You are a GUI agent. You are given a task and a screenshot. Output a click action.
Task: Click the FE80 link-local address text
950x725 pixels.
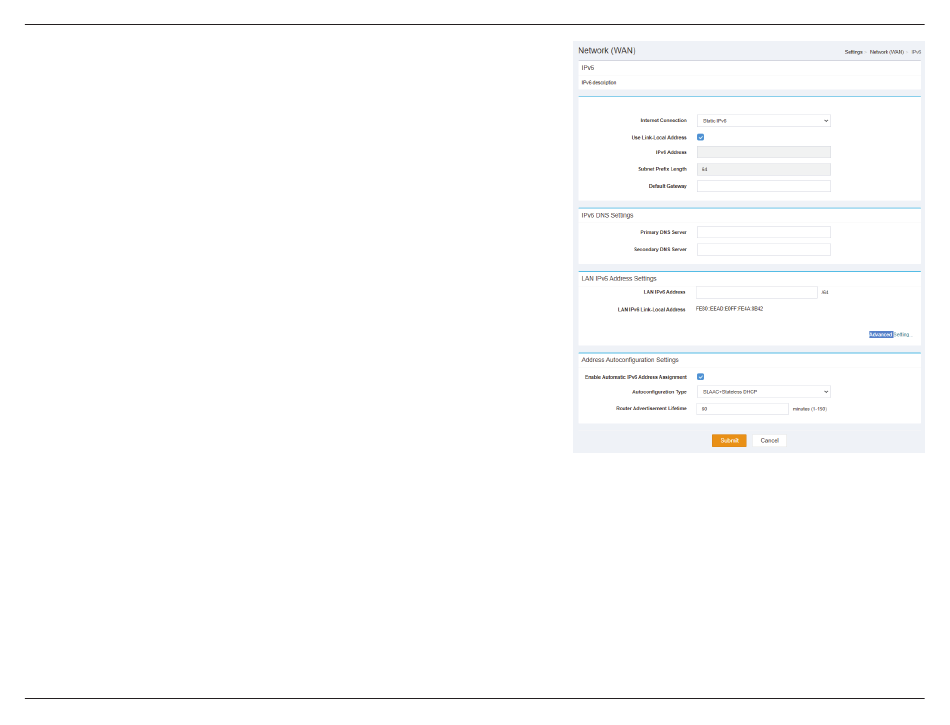(x=729, y=309)
